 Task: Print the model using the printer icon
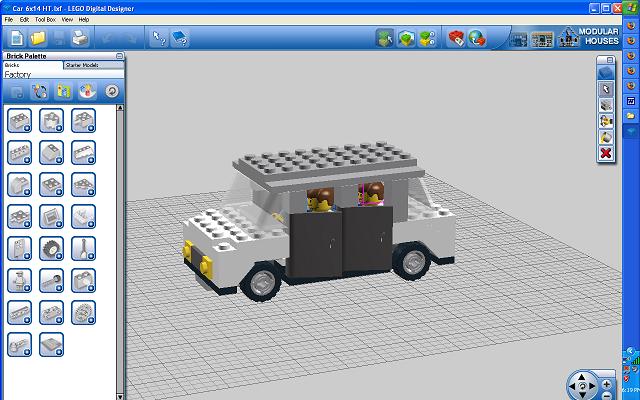click(80, 39)
